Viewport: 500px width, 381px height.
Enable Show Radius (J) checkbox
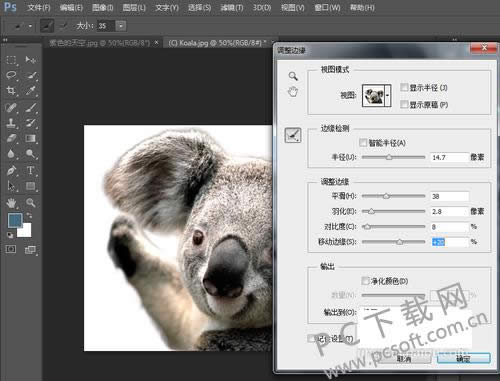[404, 87]
